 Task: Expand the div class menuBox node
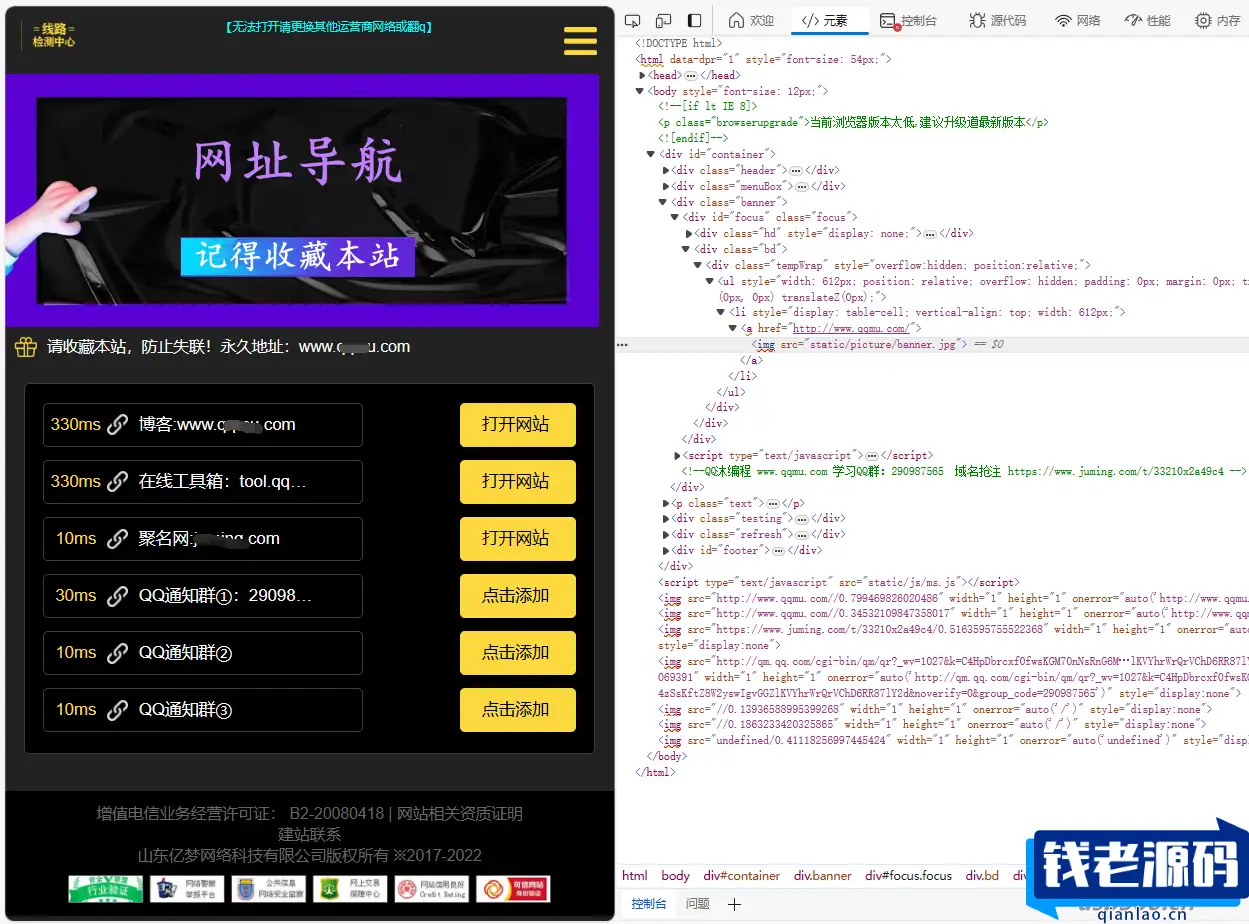point(666,187)
